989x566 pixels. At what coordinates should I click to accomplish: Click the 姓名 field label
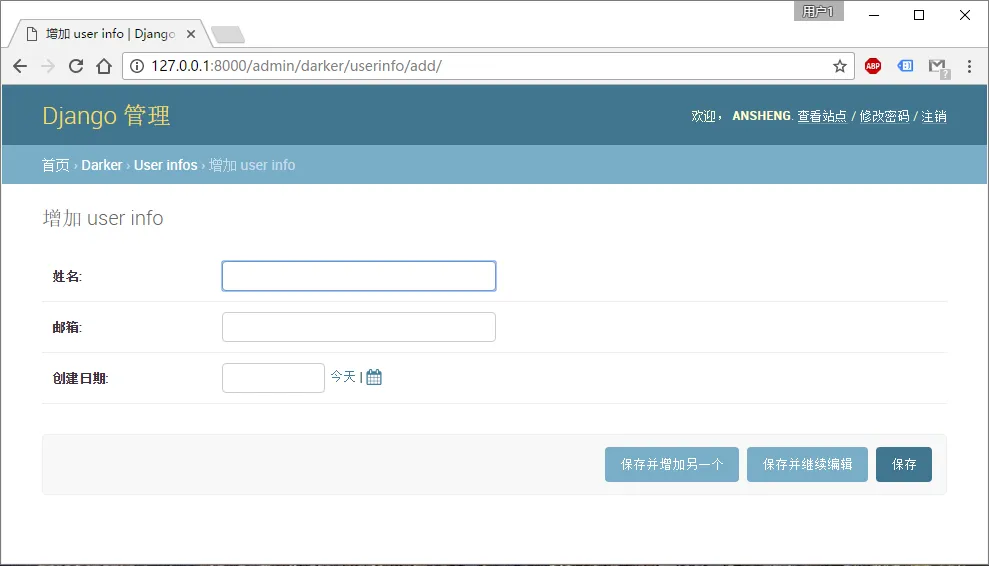(x=67, y=276)
